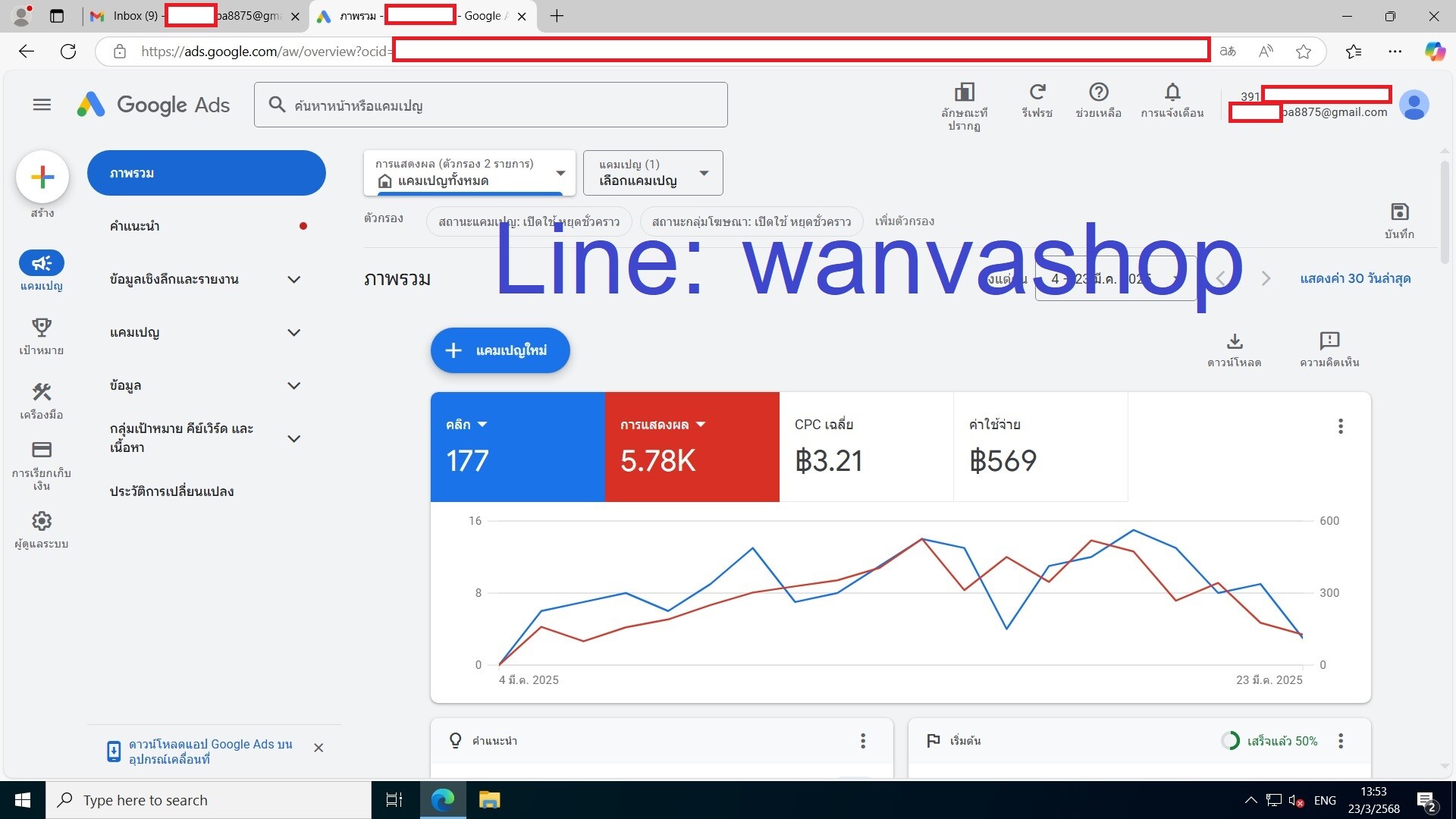Select the Overview sidebar item

(206, 173)
